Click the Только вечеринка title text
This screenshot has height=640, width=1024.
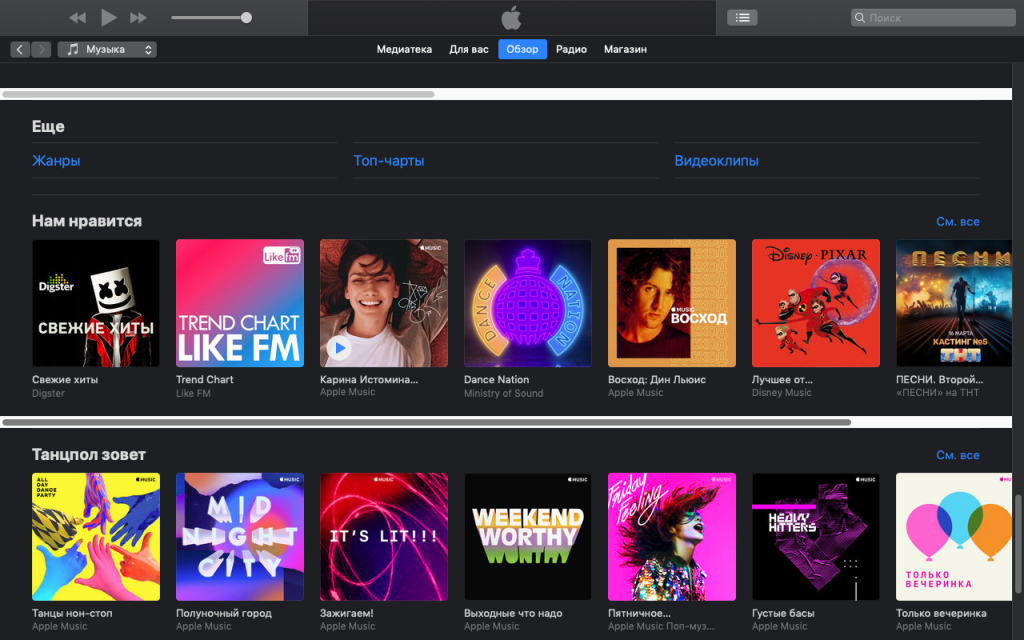click(941, 613)
